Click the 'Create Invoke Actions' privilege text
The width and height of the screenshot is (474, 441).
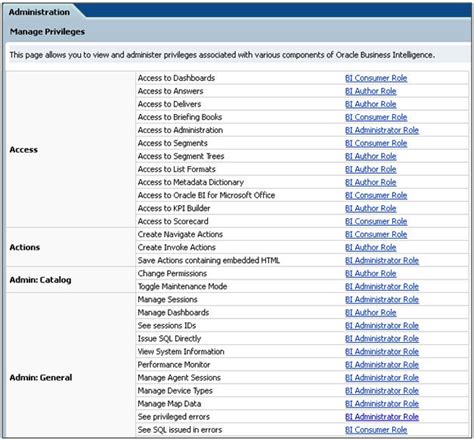pyautogui.click(x=177, y=247)
